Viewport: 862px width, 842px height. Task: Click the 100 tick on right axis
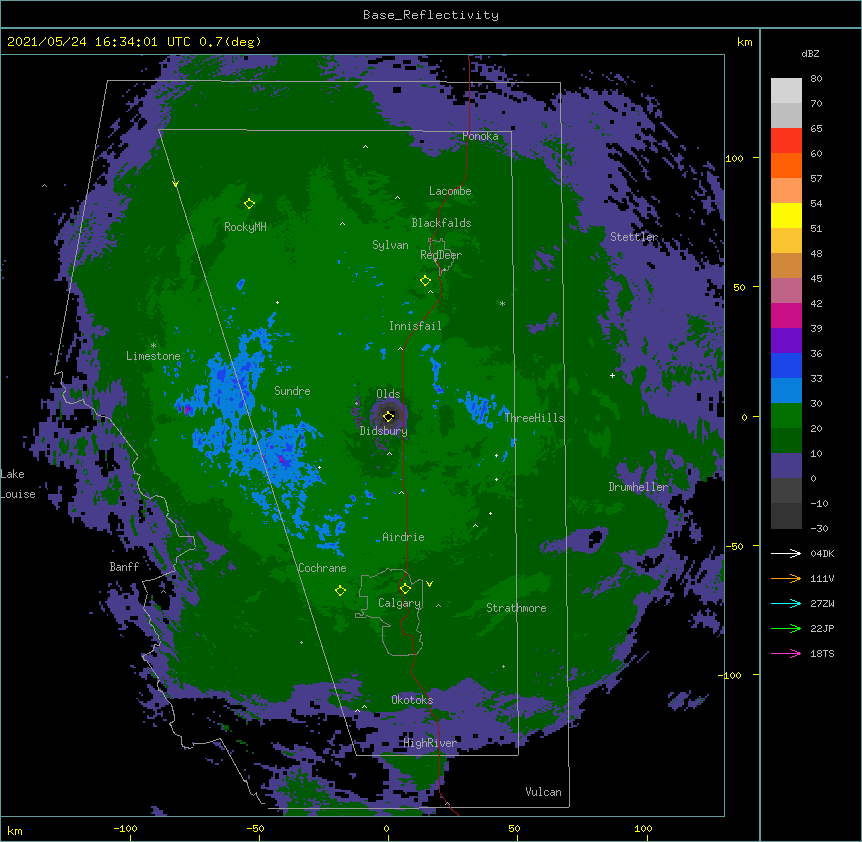pos(734,158)
